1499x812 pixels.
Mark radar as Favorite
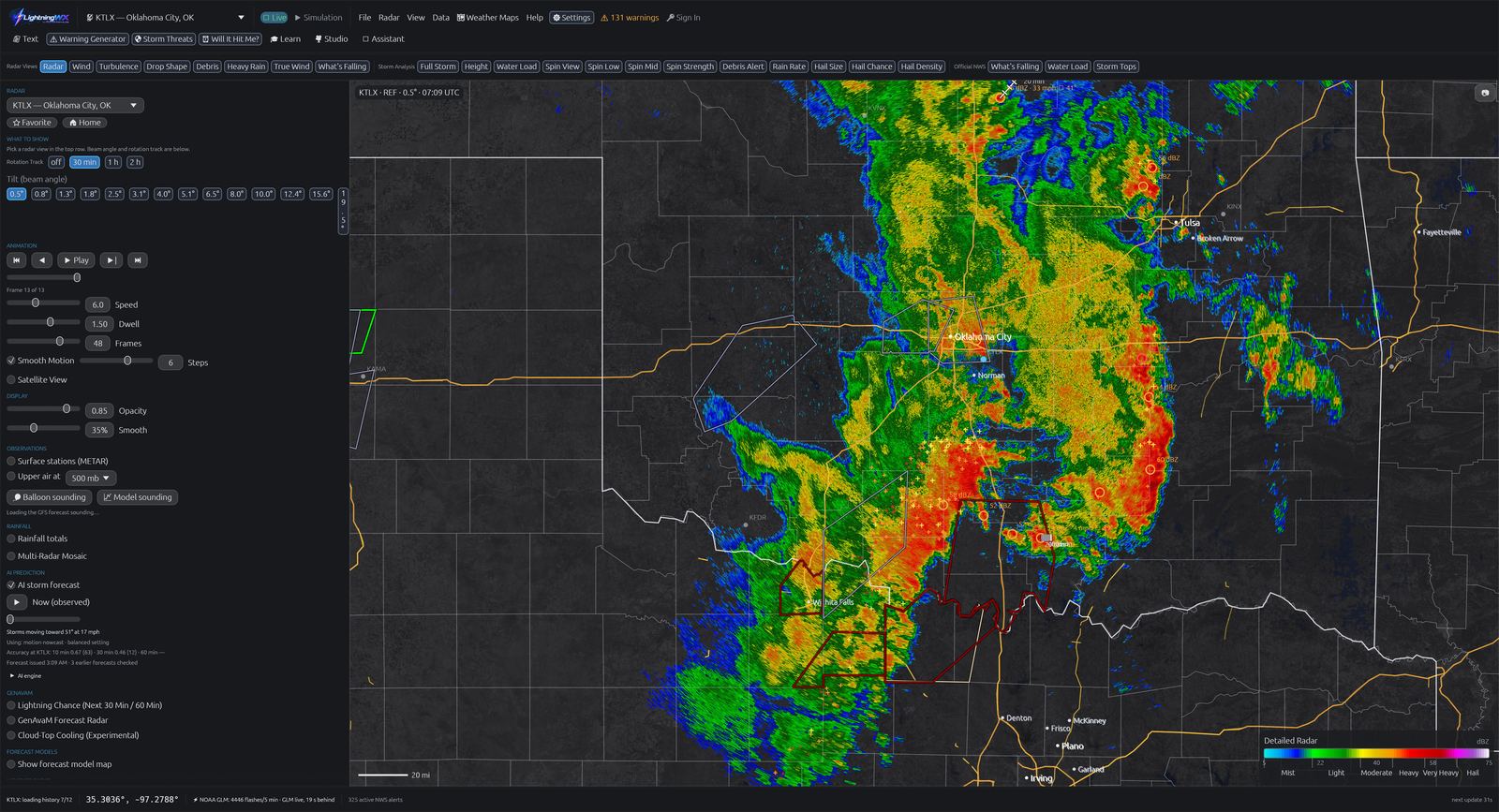[x=32, y=123]
